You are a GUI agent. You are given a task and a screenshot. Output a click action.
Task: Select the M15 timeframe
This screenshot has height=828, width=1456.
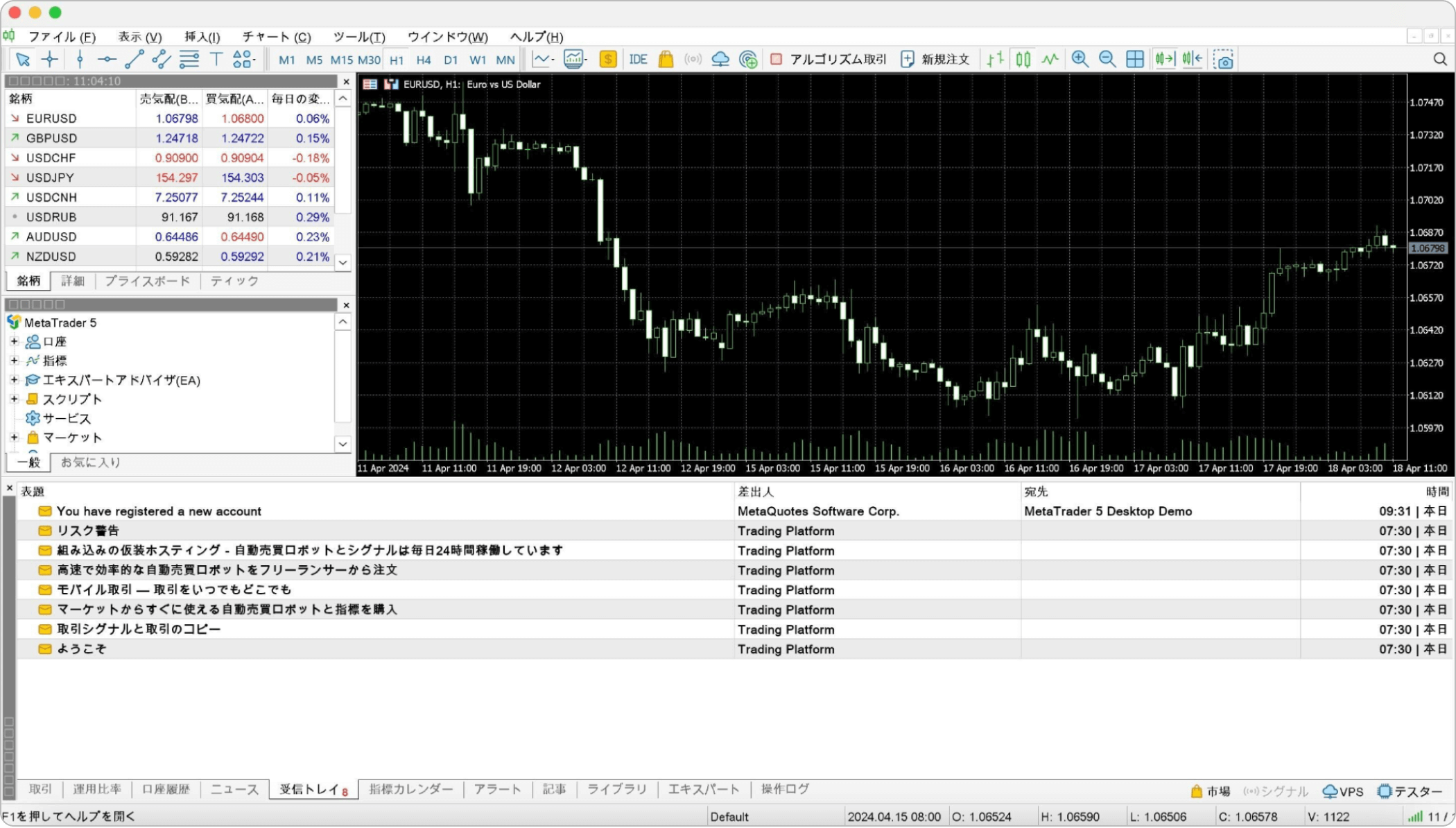[341, 60]
